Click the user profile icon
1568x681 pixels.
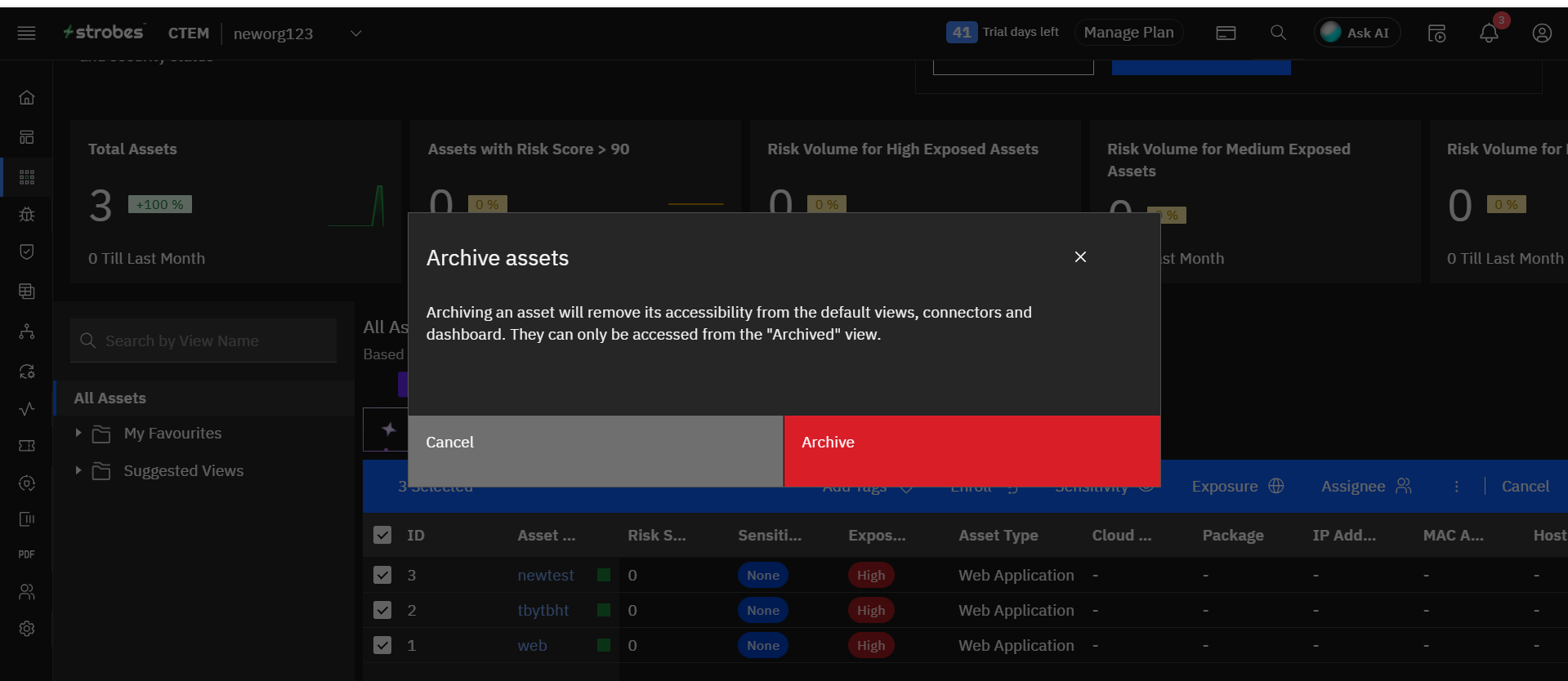(x=1541, y=33)
